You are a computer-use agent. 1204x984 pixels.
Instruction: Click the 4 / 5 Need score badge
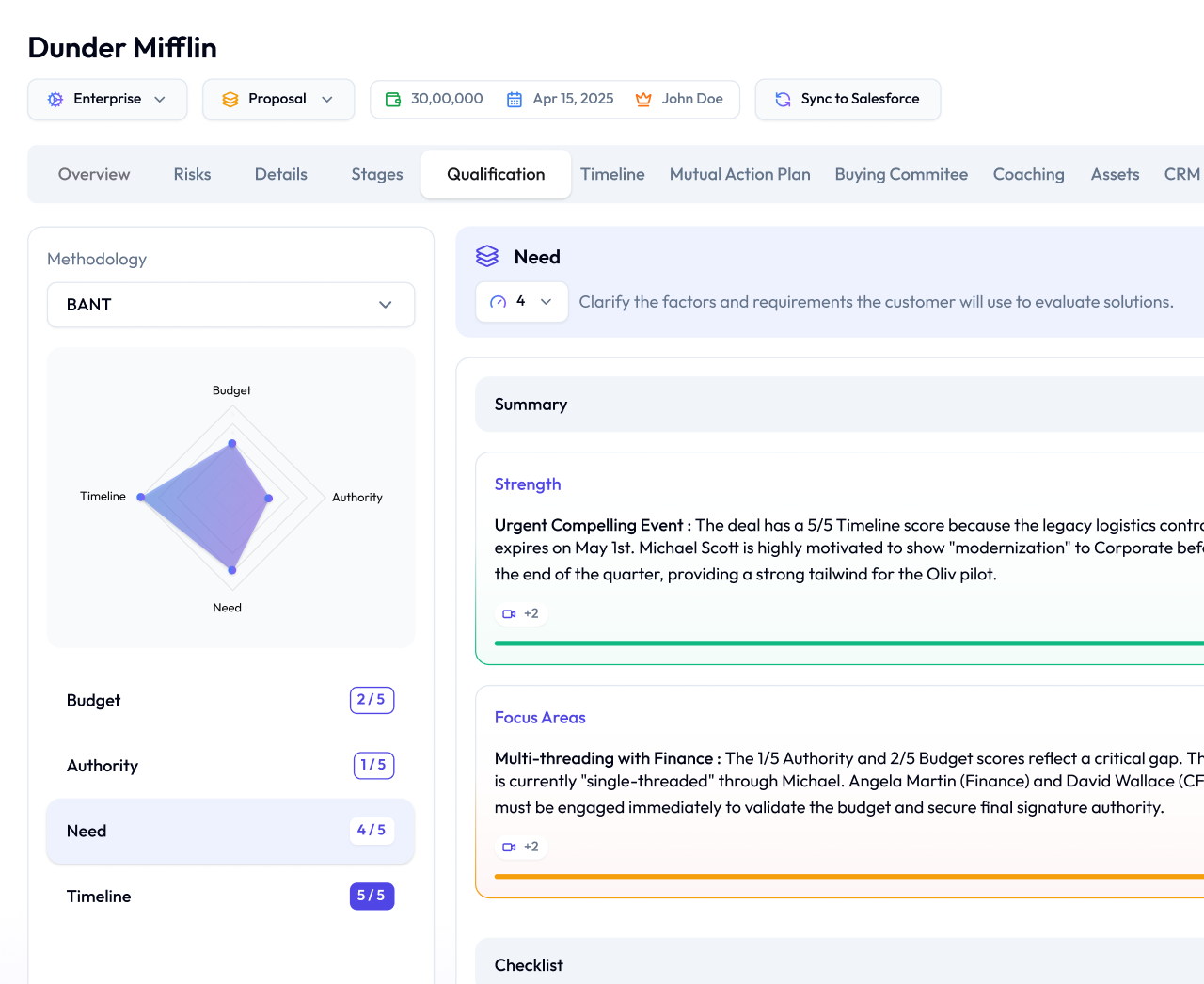(372, 831)
